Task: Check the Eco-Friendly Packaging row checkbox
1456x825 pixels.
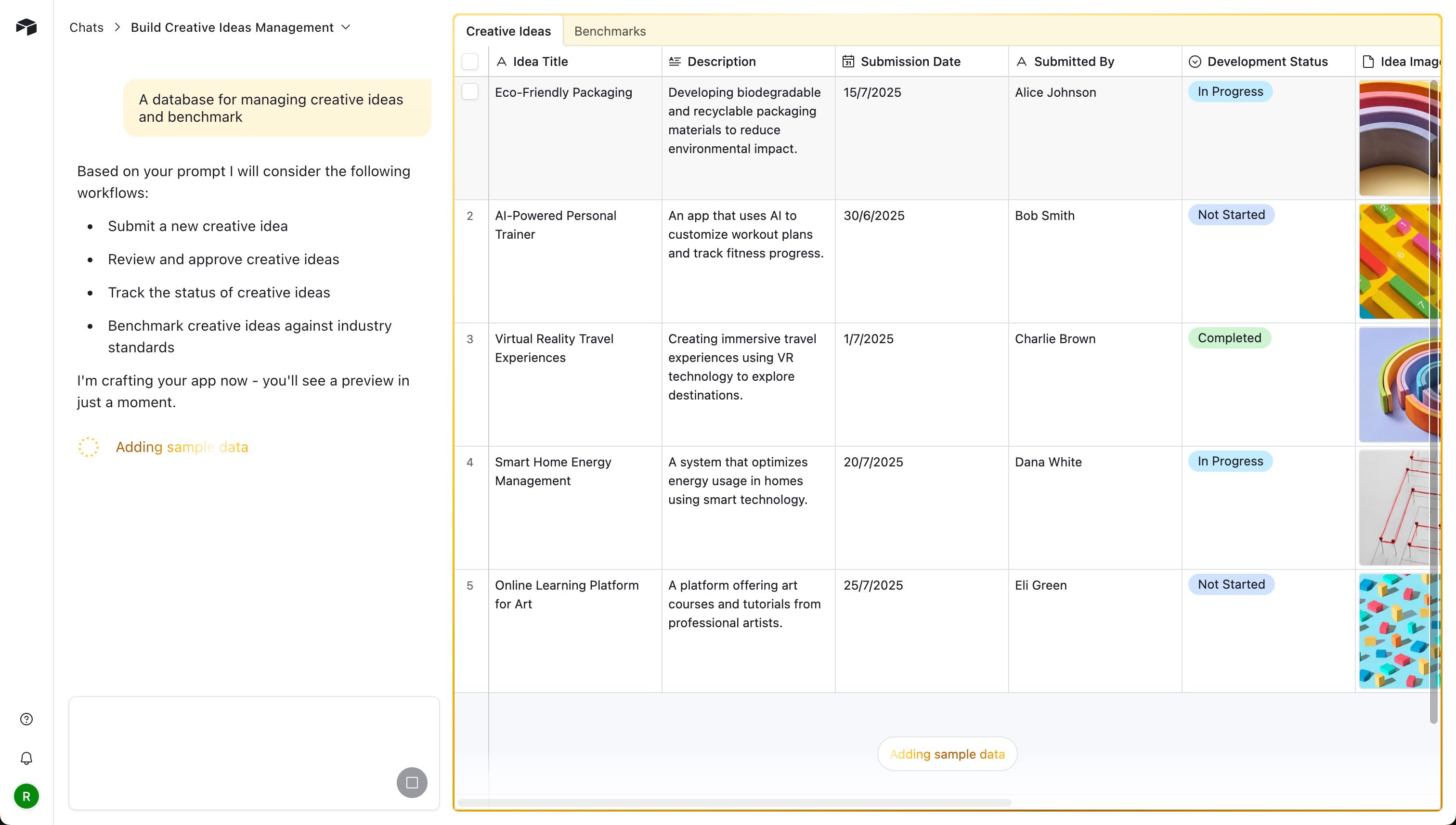Action: tap(470, 92)
